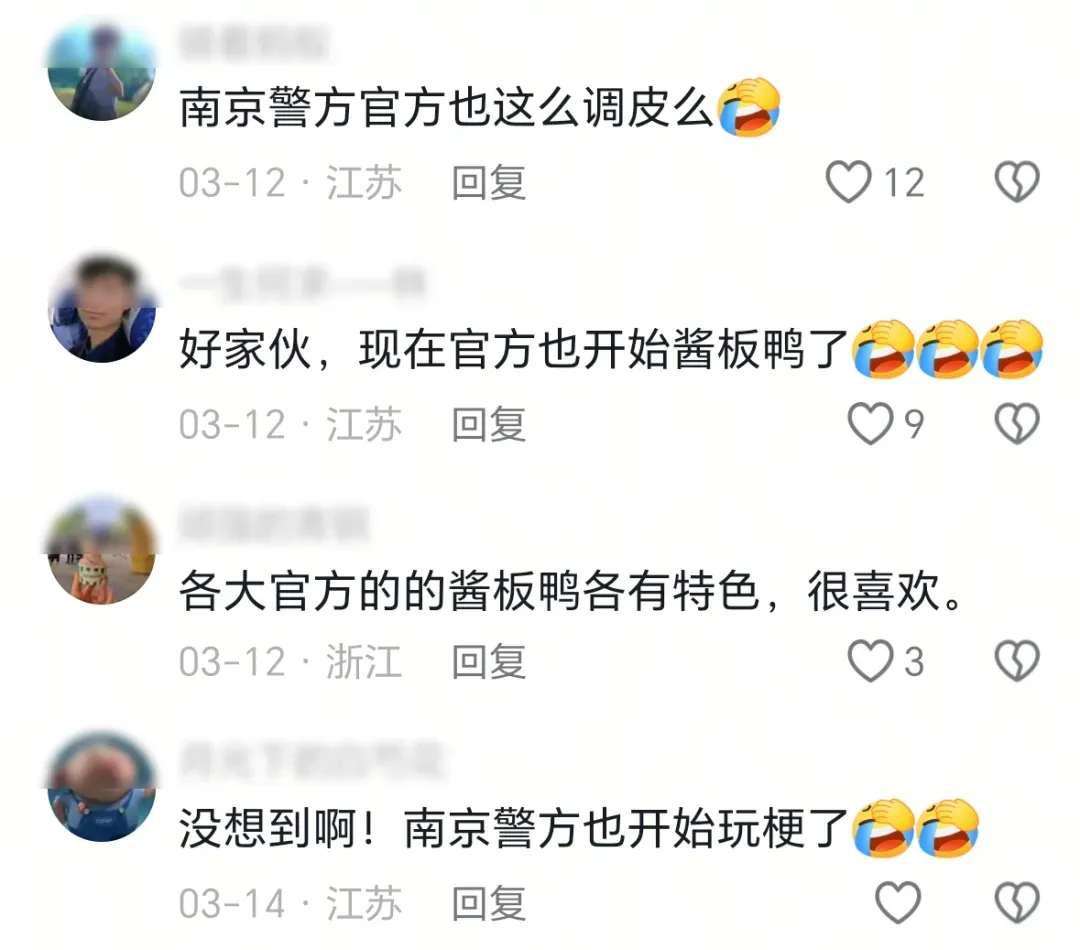Viewport: 1080px width, 950px height.
Task: Like the 各大官方 comment with 3 likes
Action: click(x=869, y=661)
